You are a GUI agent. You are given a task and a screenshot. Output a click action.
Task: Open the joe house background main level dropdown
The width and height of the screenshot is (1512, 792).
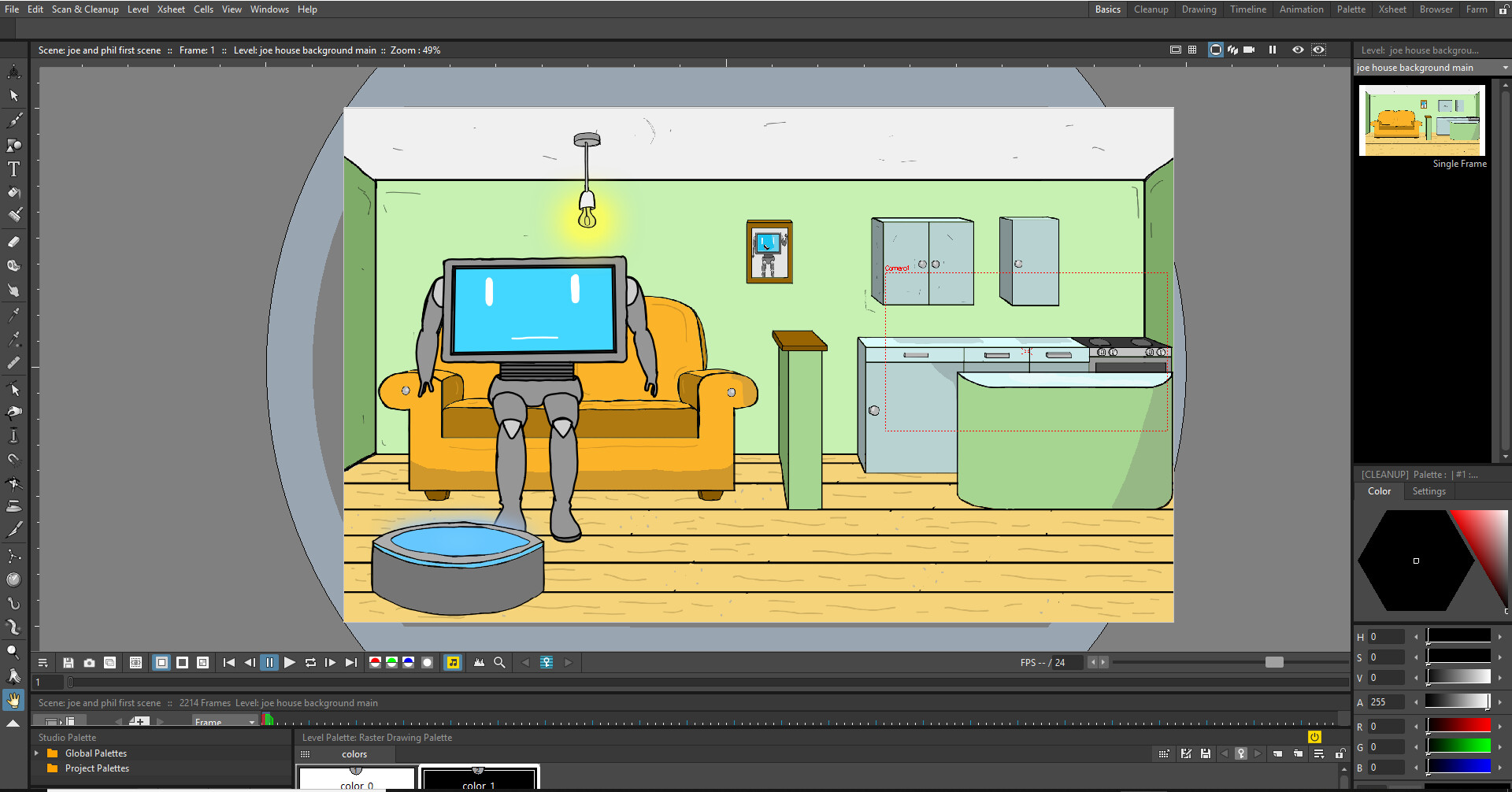pos(1432,68)
